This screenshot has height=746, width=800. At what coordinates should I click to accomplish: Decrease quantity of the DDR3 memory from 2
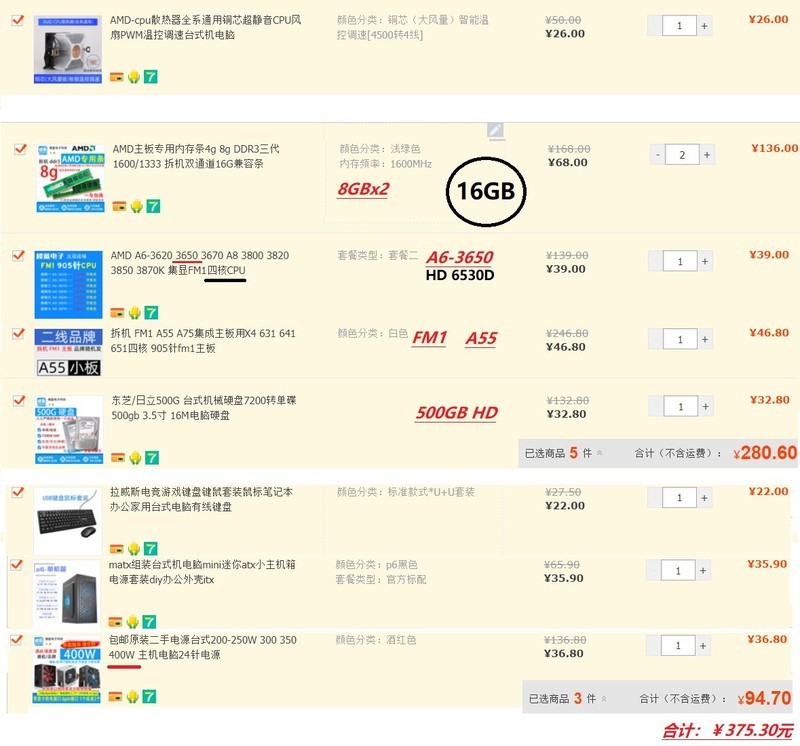pos(658,155)
